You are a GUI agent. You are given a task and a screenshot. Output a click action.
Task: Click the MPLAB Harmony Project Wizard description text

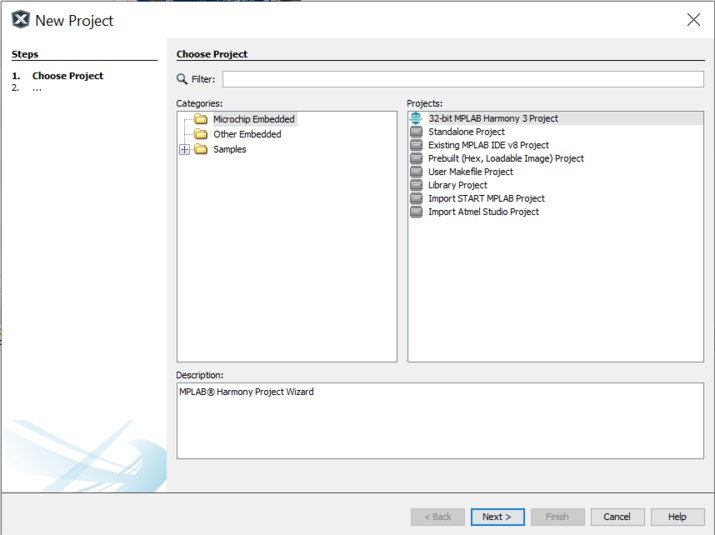coord(246,392)
